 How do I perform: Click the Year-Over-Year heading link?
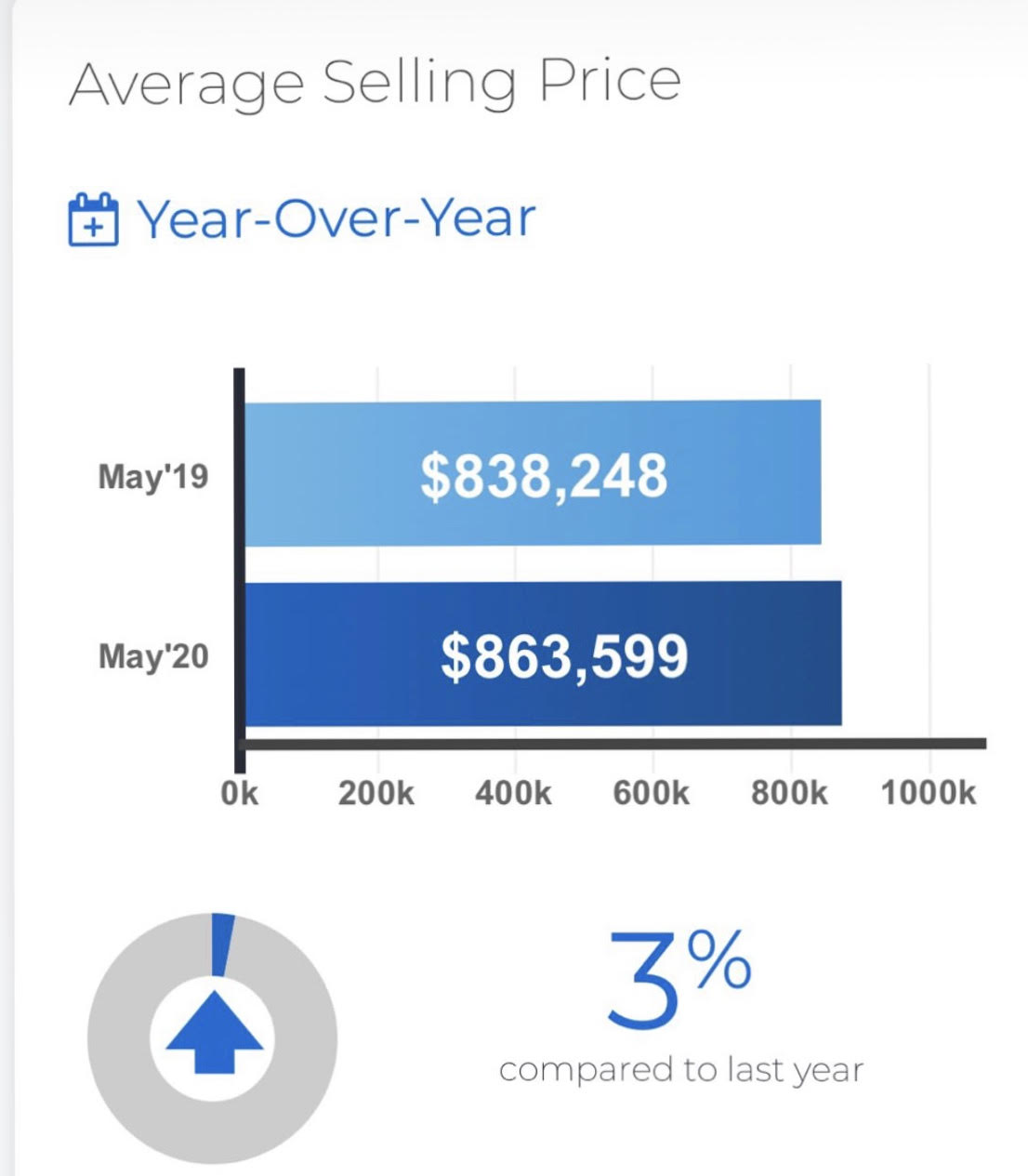coord(336,219)
